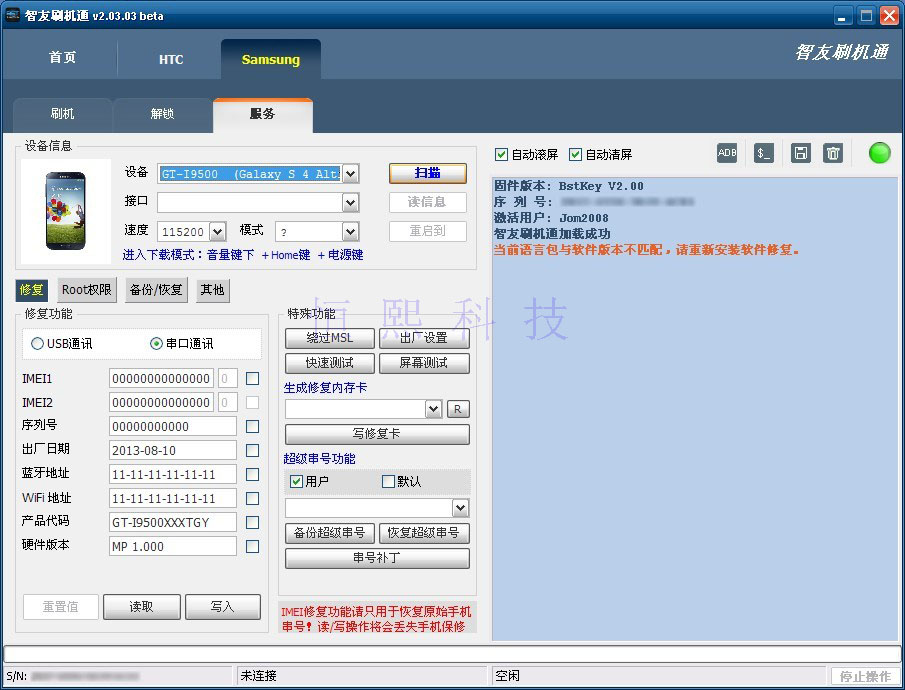Open the ADB tool icon
Screen dimensions: 905x690
pyautogui.click(x=727, y=153)
